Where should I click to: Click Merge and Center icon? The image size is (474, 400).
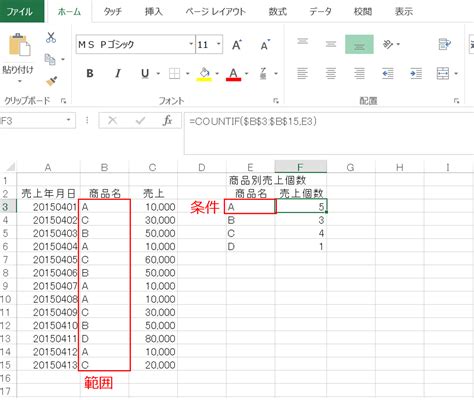coord(443,73)
